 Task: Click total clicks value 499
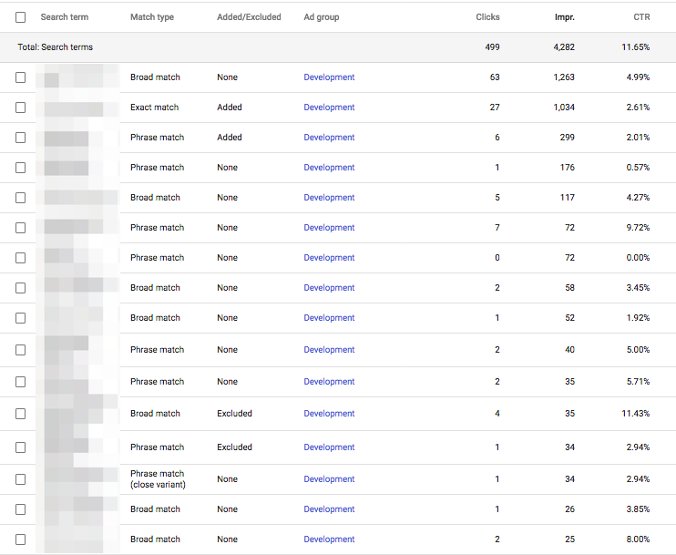coord(492,47)
